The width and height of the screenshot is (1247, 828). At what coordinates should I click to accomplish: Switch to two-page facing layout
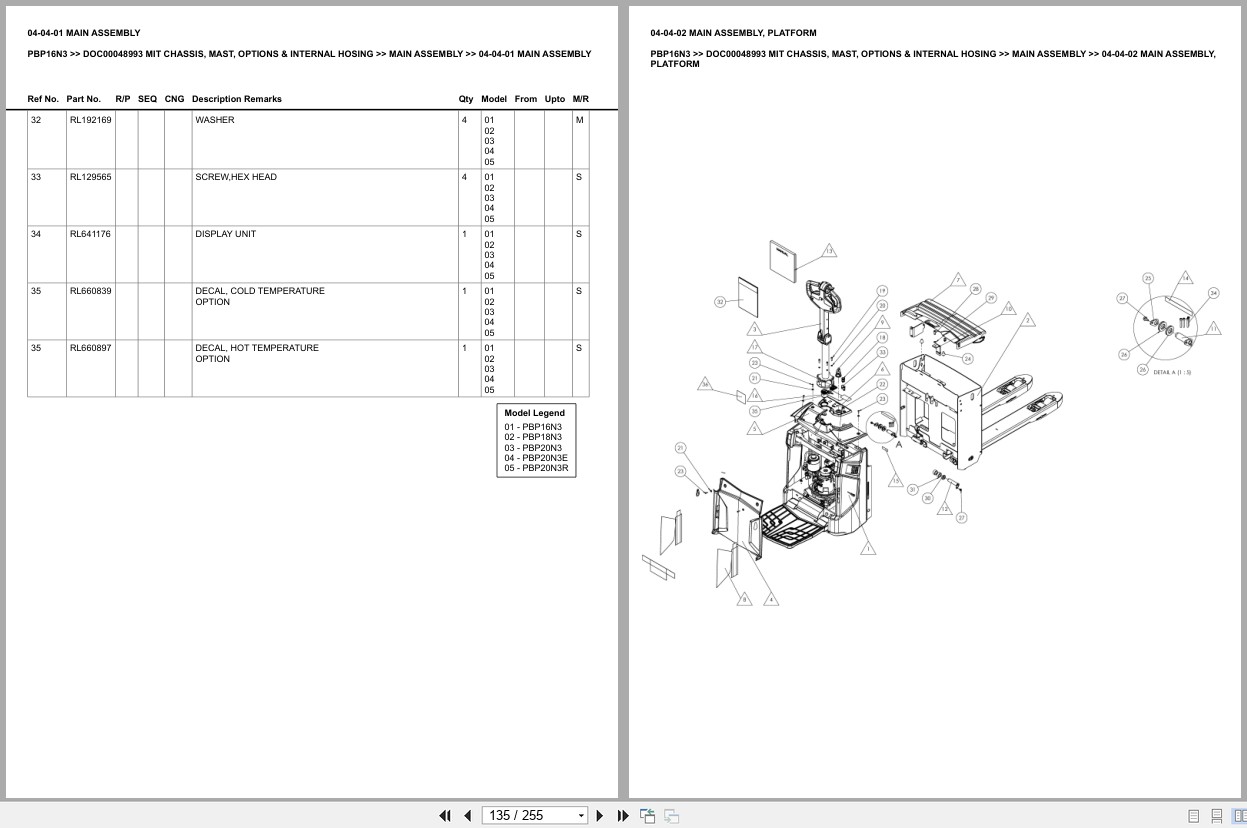[x=1238, y=816]
